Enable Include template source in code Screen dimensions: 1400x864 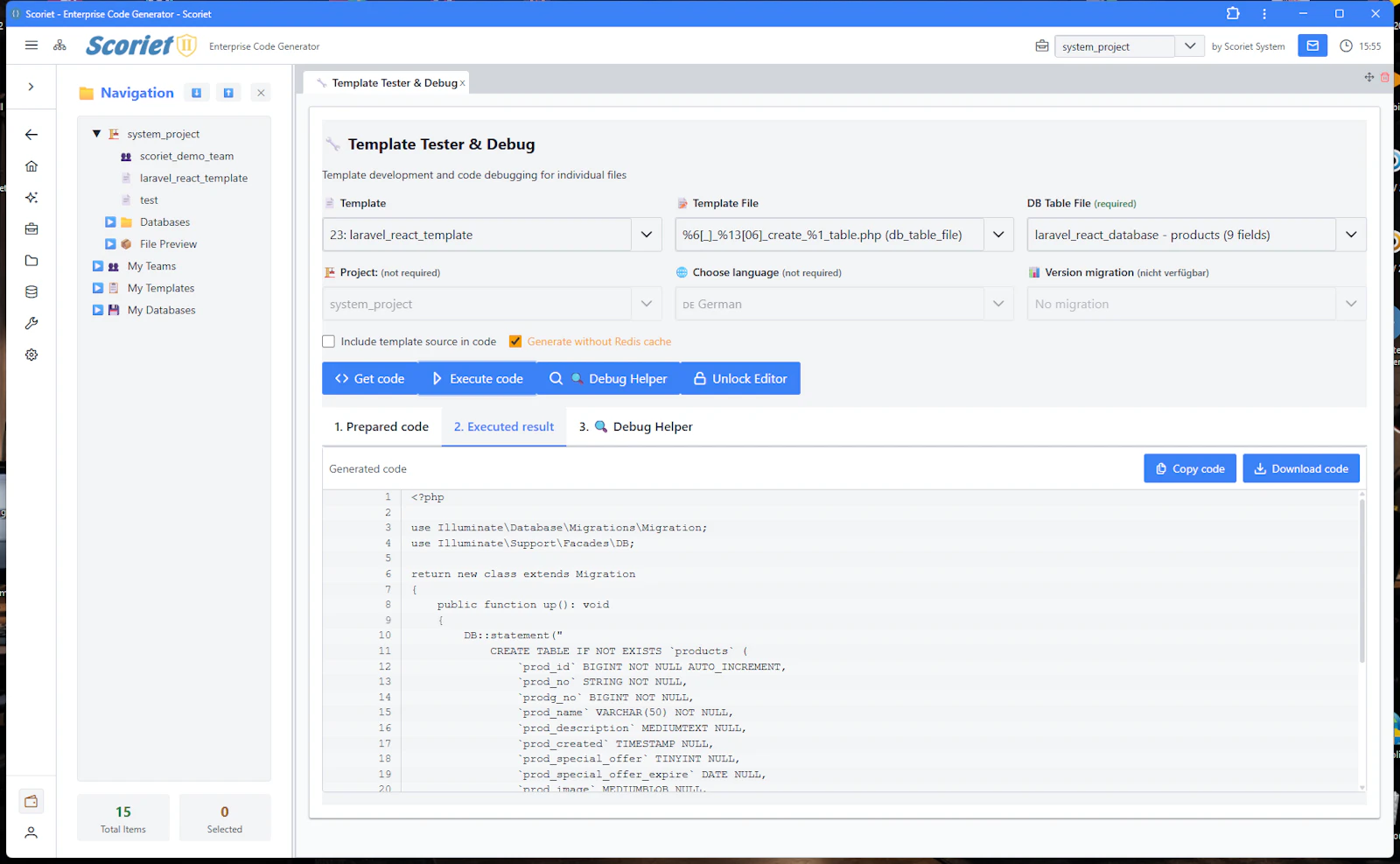(329, 341)
